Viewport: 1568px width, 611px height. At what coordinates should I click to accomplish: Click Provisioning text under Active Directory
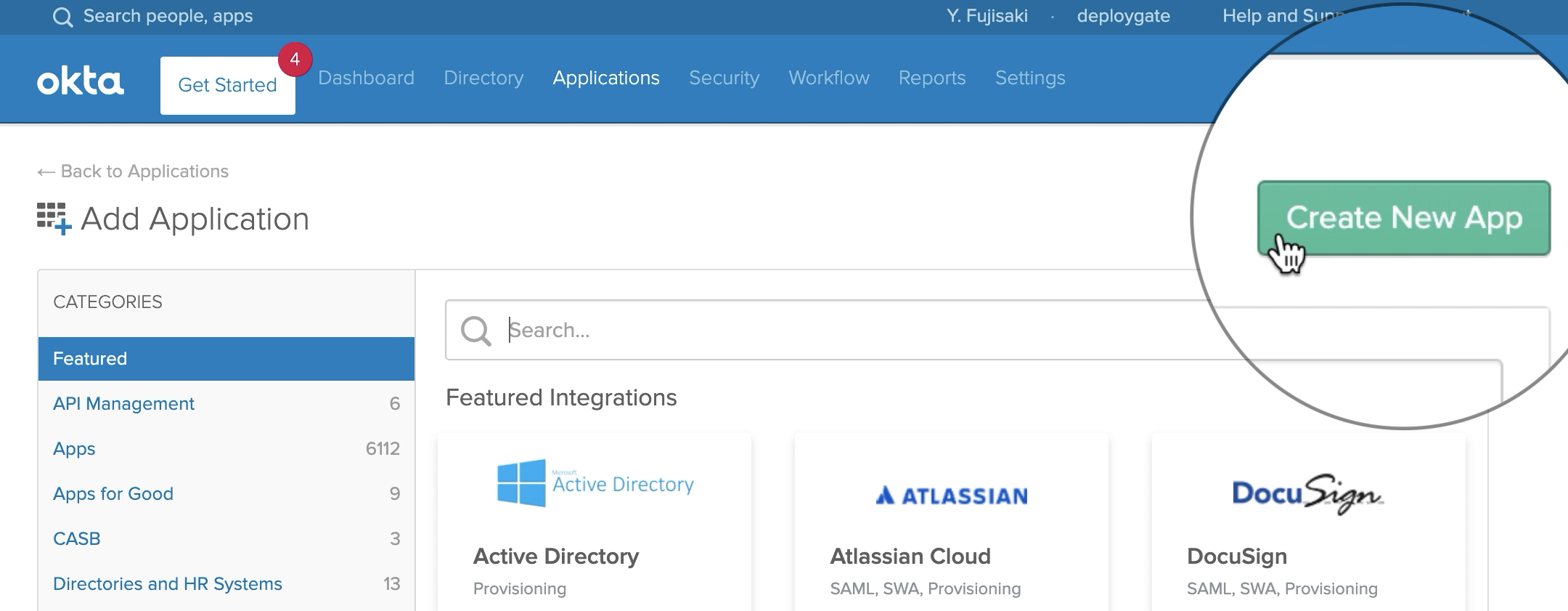[x=520, y=589]
